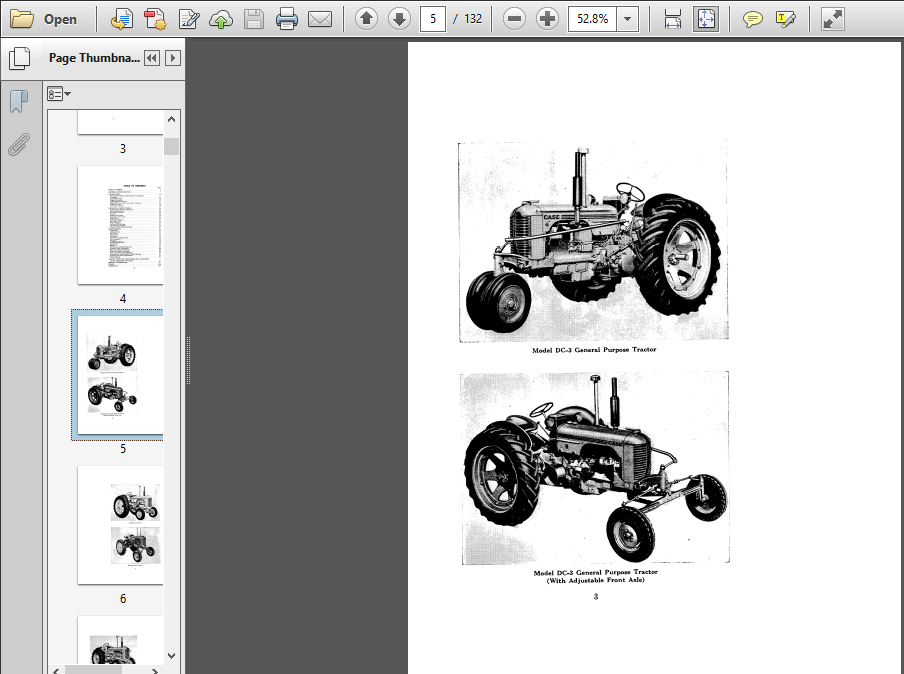Click thumbnail scrollbar up arrow

171,119
